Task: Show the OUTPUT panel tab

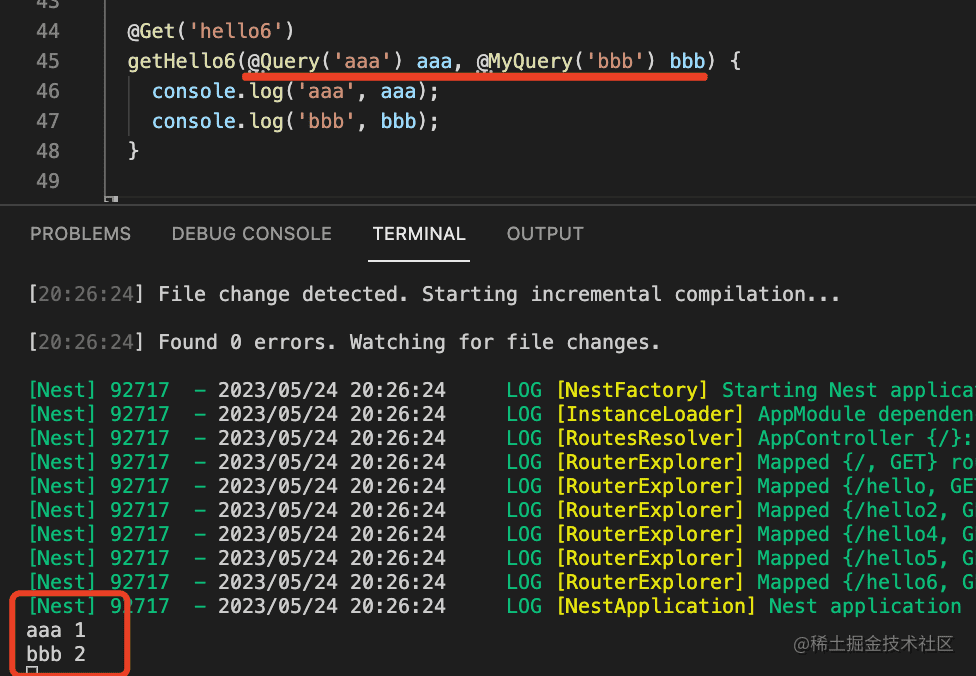Action: click(545, 234)
